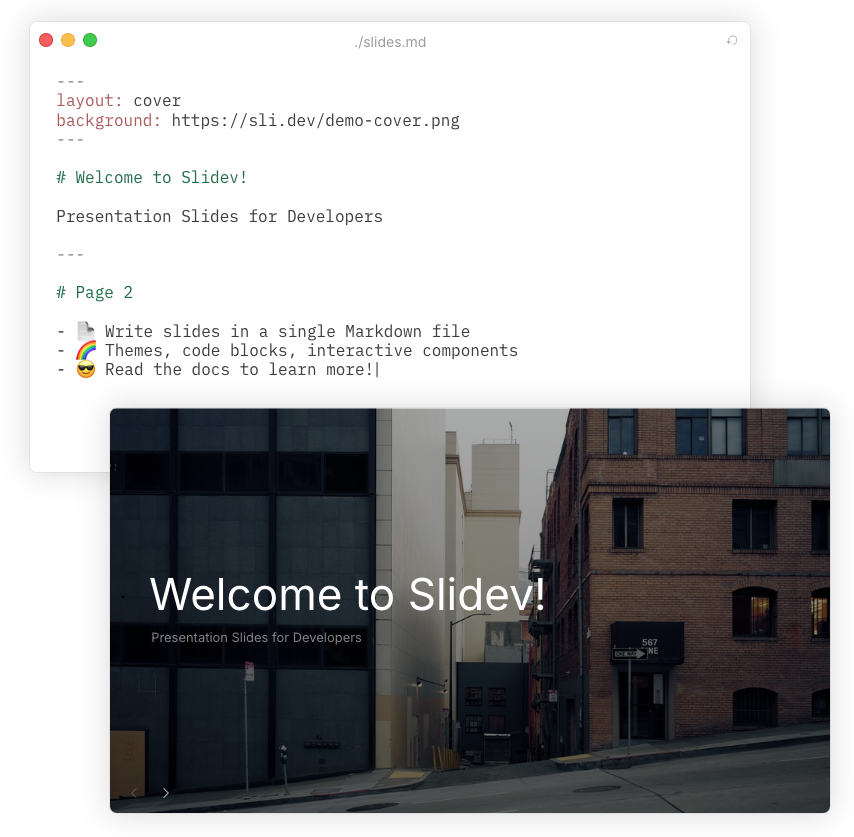854x837 pixels.
Task: Click the reload icon in the editor titlebar
Action: [732, 39]
